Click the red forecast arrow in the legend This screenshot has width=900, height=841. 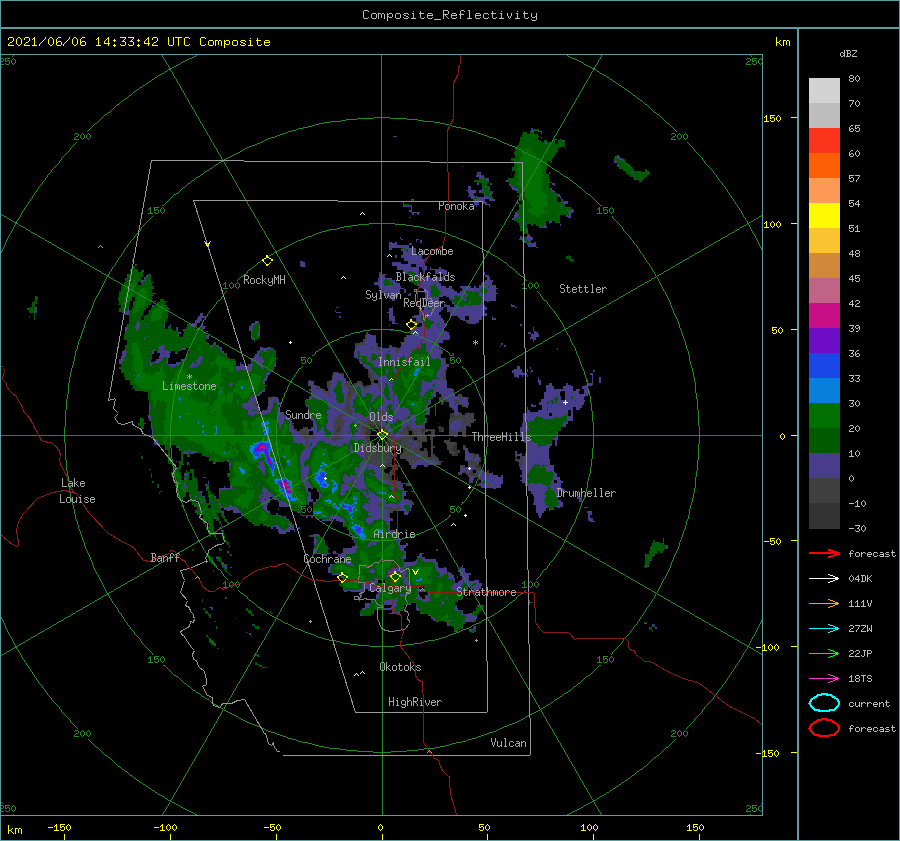824,553
